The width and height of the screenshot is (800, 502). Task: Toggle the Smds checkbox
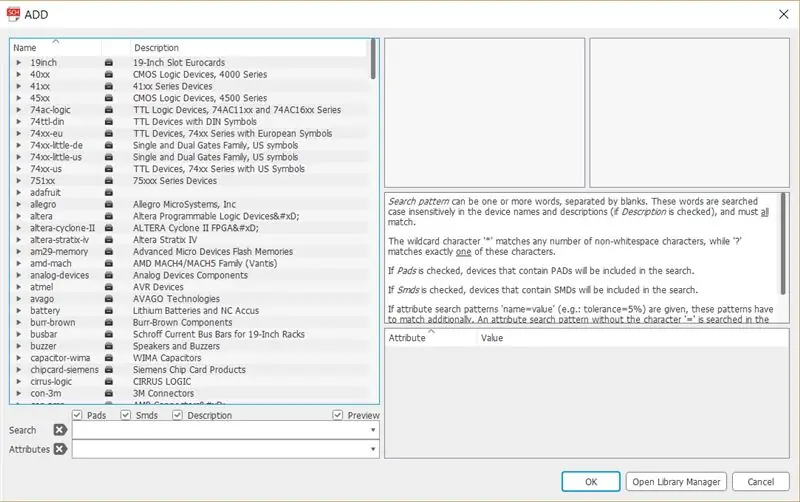point(126,415)
